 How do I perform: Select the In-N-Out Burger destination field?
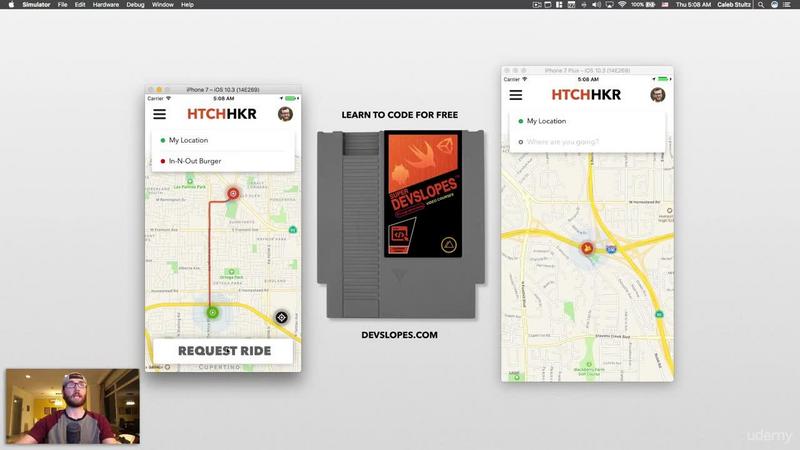coord(223,161)
